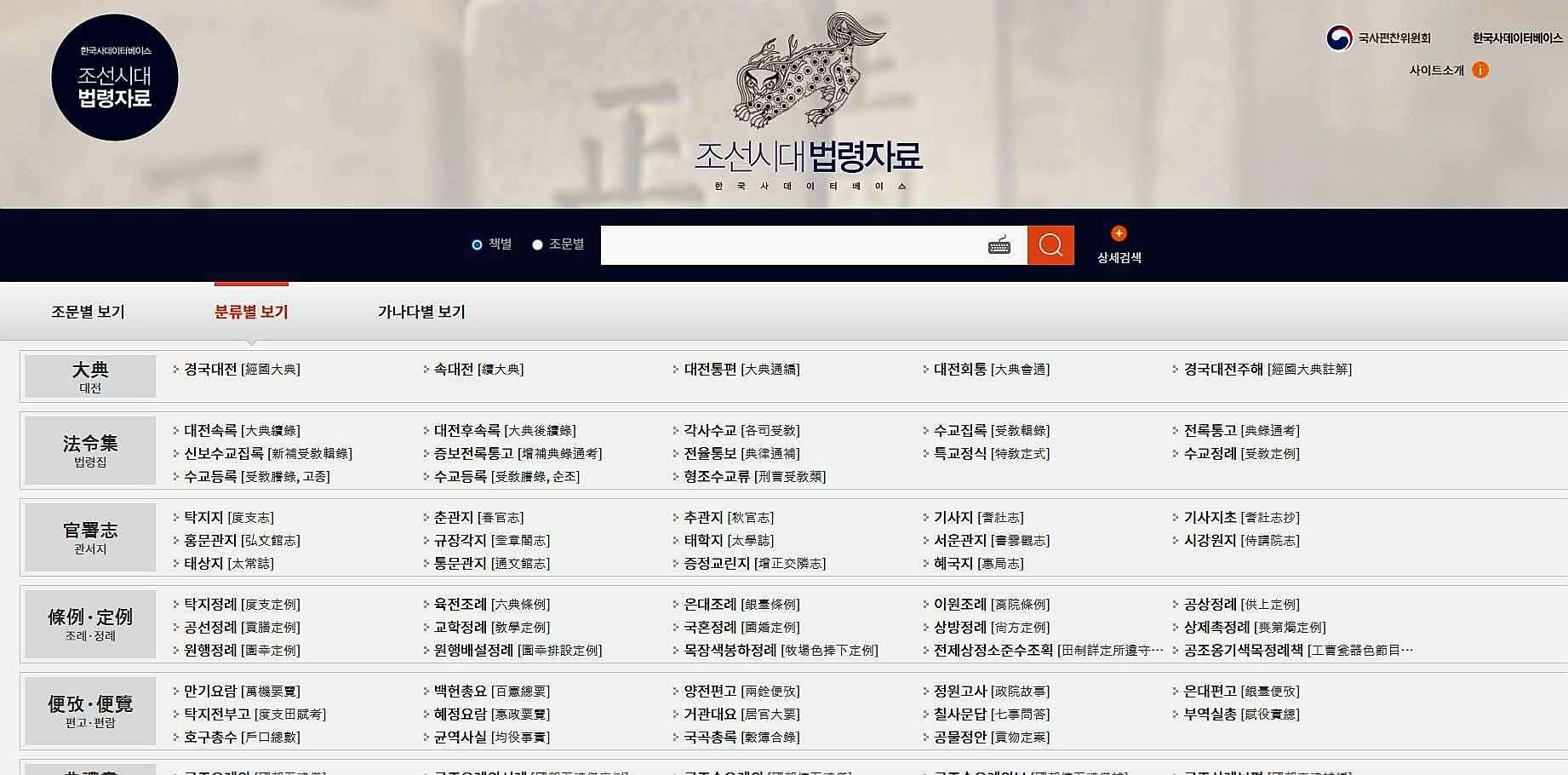Viewport: 1568px width, 775px height.
Task: Open 탁지지 [度支志] entry
Action: (229, 518)
